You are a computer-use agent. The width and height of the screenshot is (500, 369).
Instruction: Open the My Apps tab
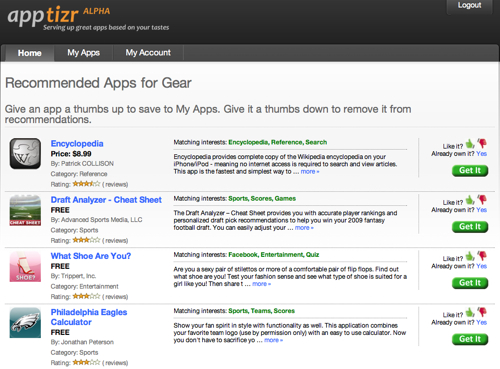pyautogui.click(x=83, y=53)
